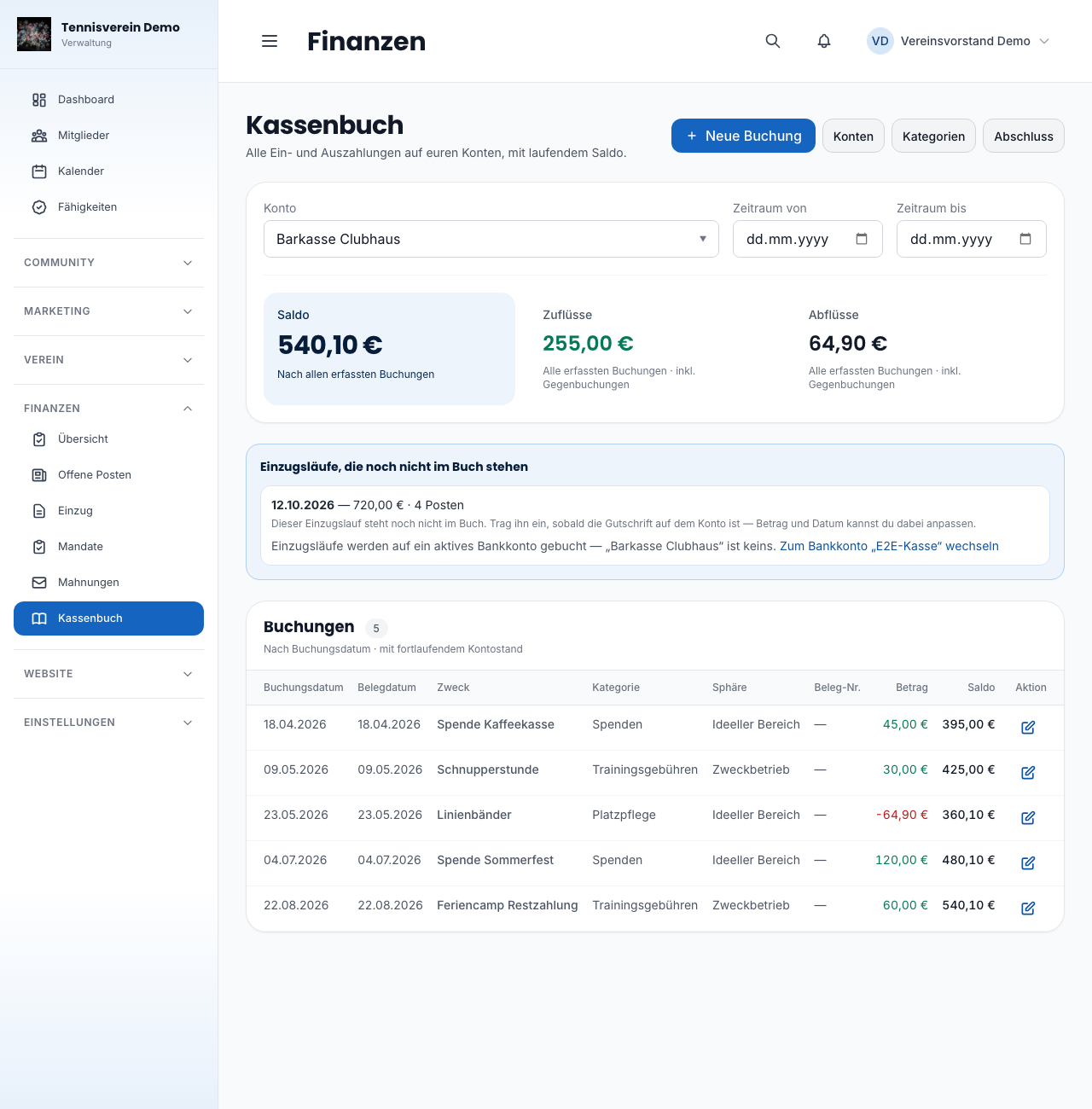Screen dimensions: 1092x1109
Task: Open calendar picker for Zeitraum bis
Action: pos(1025,239)
